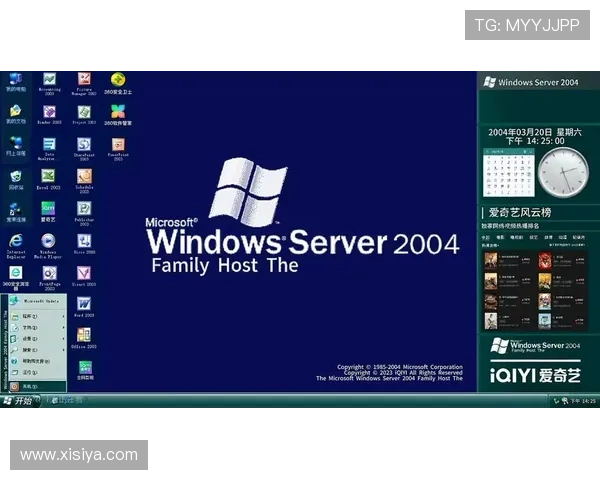
Task: Click the calendar widget in the sidebar
Action: click(509, 172)
